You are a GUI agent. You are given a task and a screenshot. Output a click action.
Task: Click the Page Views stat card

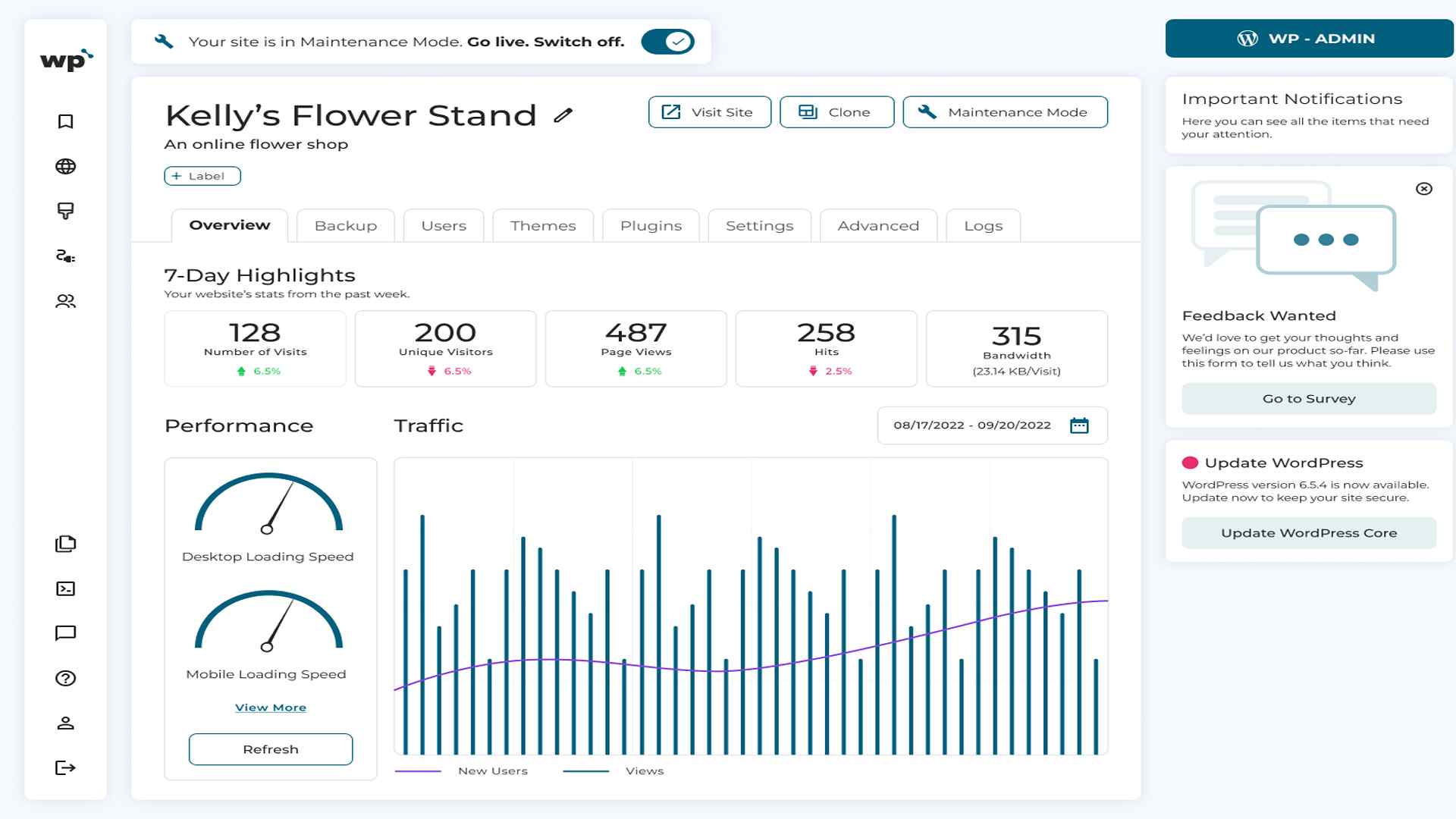[x=636, y=349]
